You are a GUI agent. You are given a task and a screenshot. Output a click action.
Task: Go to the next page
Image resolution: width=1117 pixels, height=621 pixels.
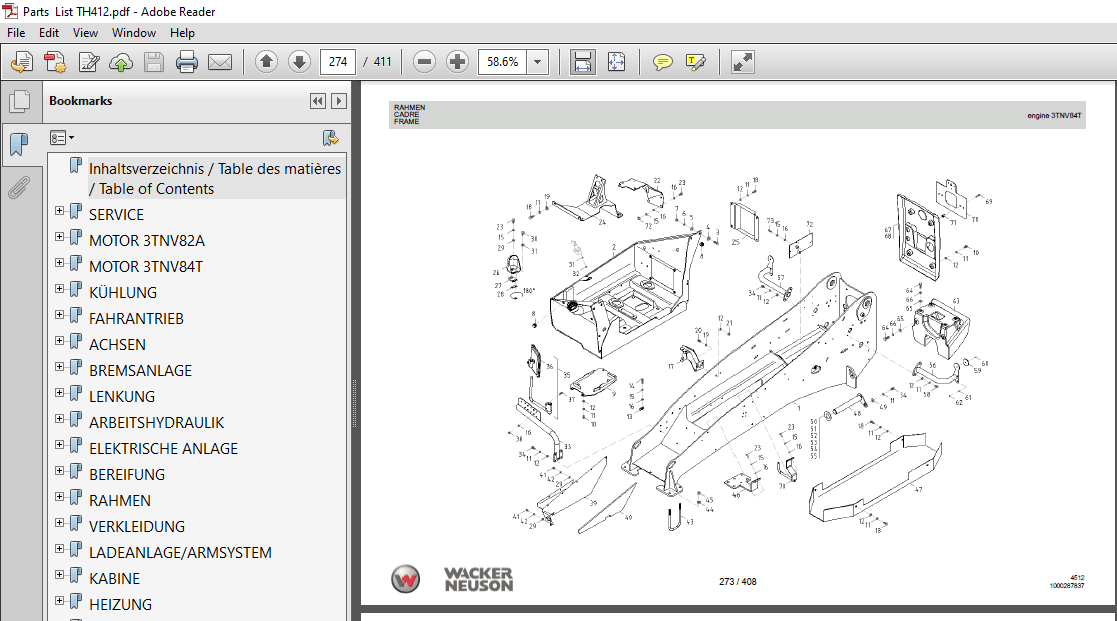(x=299, y=61)
